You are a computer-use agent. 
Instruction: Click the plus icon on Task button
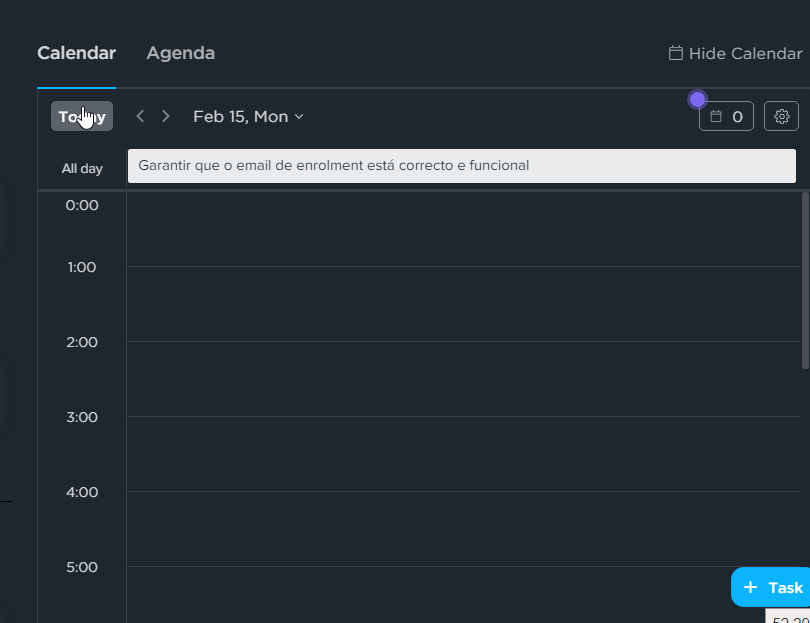tap(751, 587)
